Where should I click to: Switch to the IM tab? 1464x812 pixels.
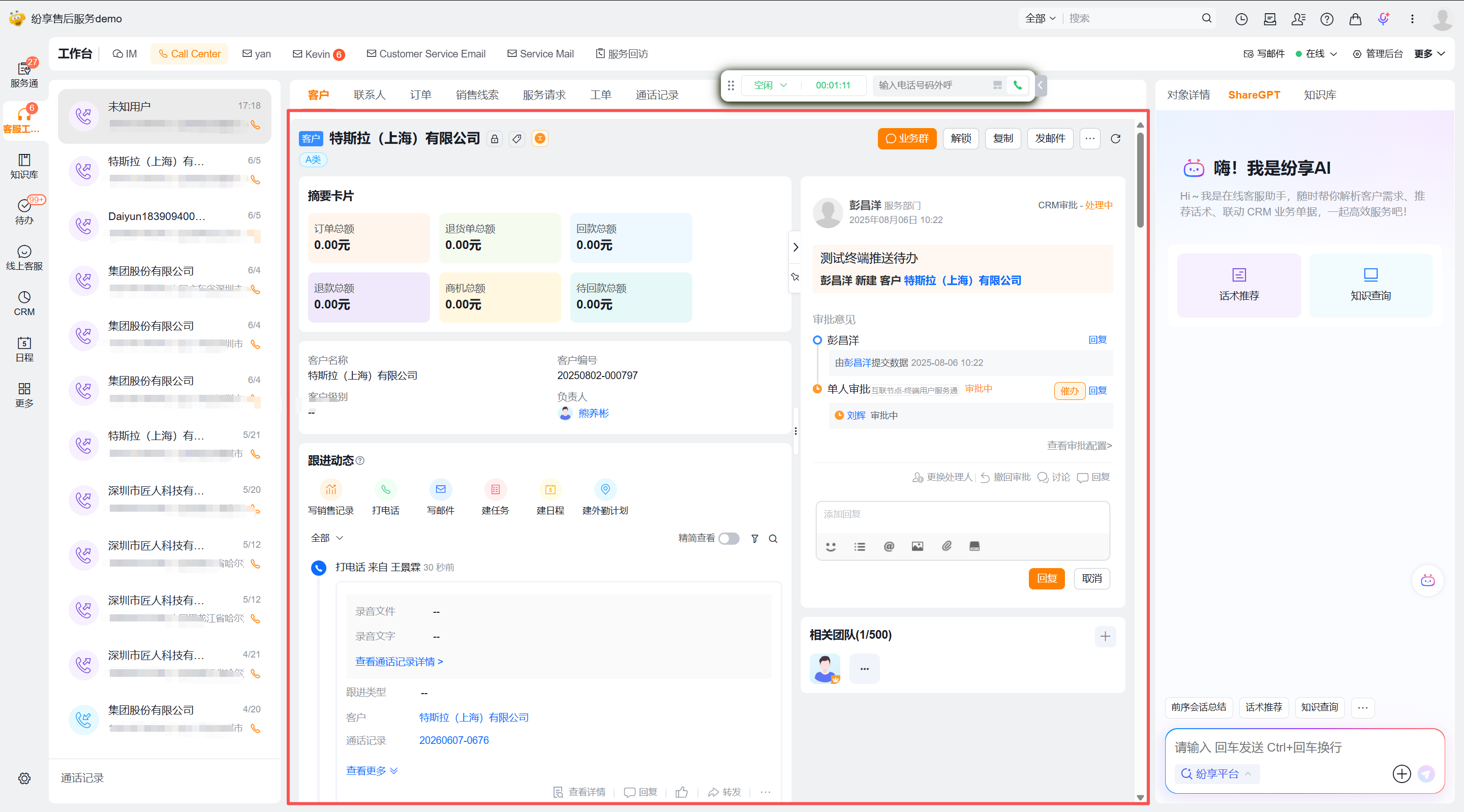click(125, 53)
